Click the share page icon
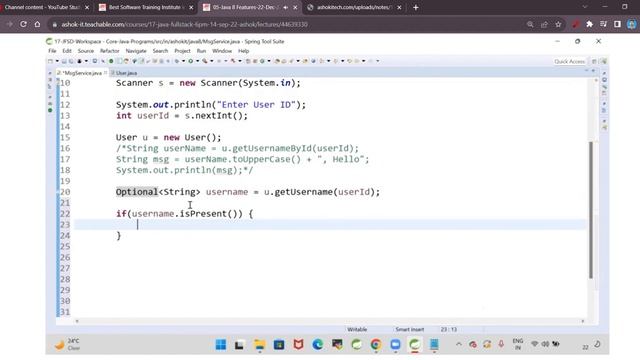Image resolution: width=640 pixels, height=360 pixels. pos(544,24)
